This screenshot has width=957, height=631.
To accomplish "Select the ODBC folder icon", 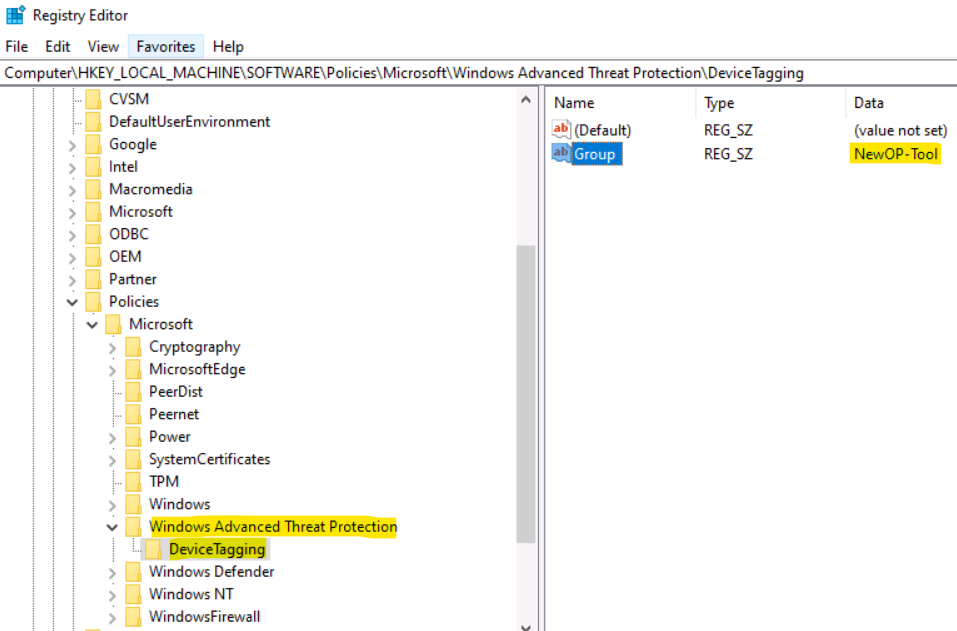I will (93, 234).
